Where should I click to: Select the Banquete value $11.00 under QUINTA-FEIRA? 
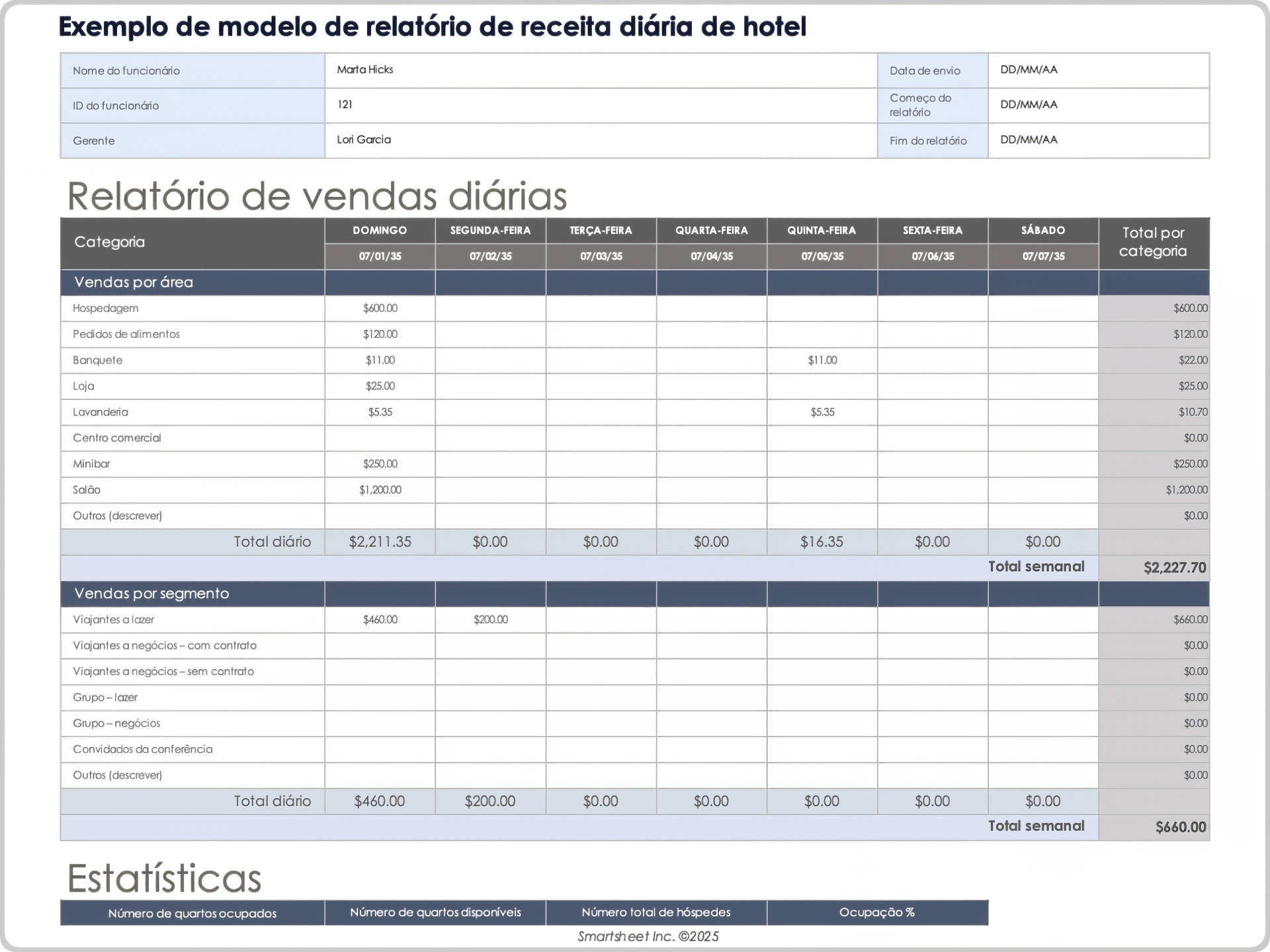tap(822, 360)
